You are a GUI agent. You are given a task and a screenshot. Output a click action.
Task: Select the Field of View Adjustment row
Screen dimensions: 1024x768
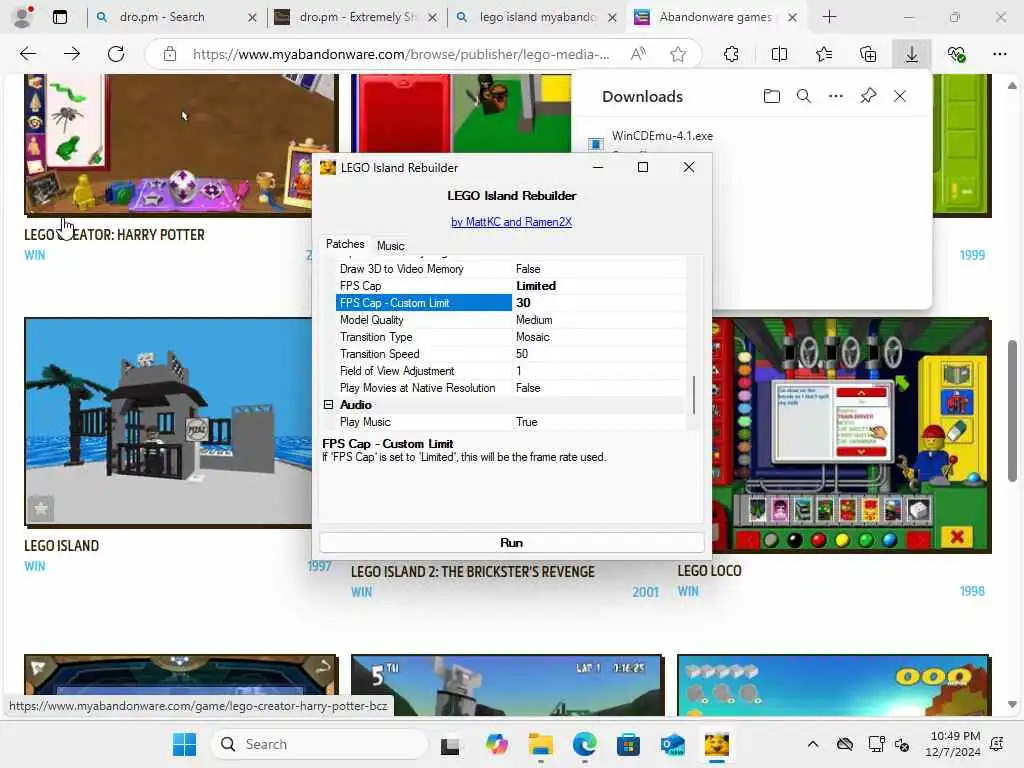511,371
